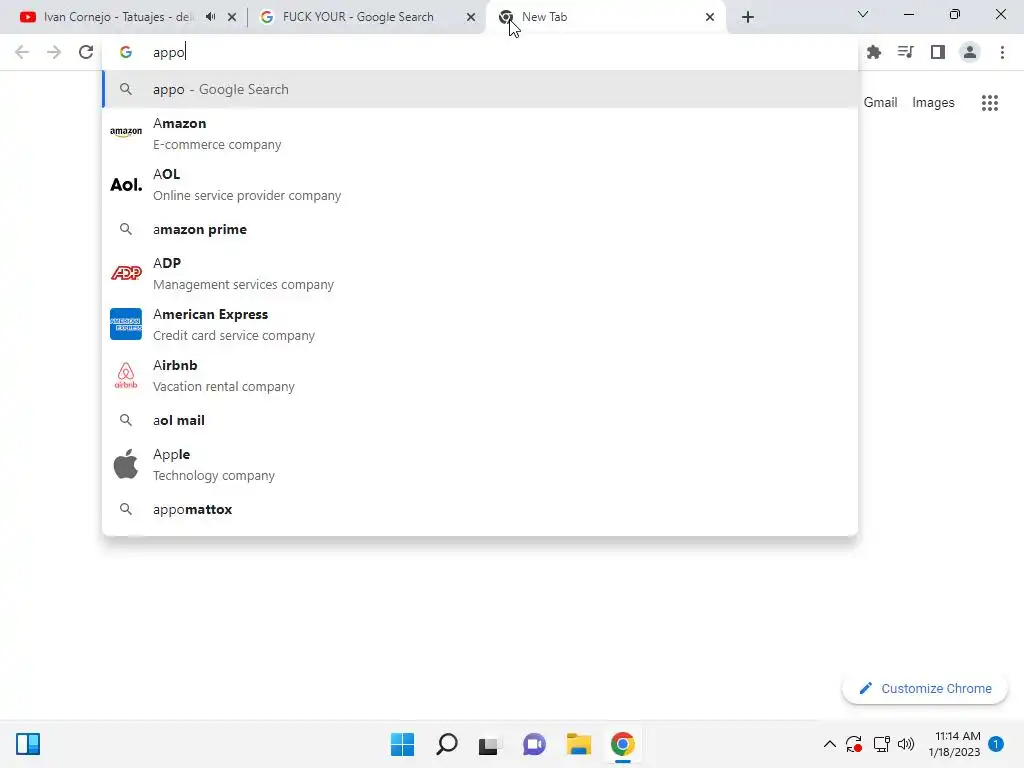Open the volume speaker tray icon
This screenshot has width=1024, height=768.
(906, 744)
